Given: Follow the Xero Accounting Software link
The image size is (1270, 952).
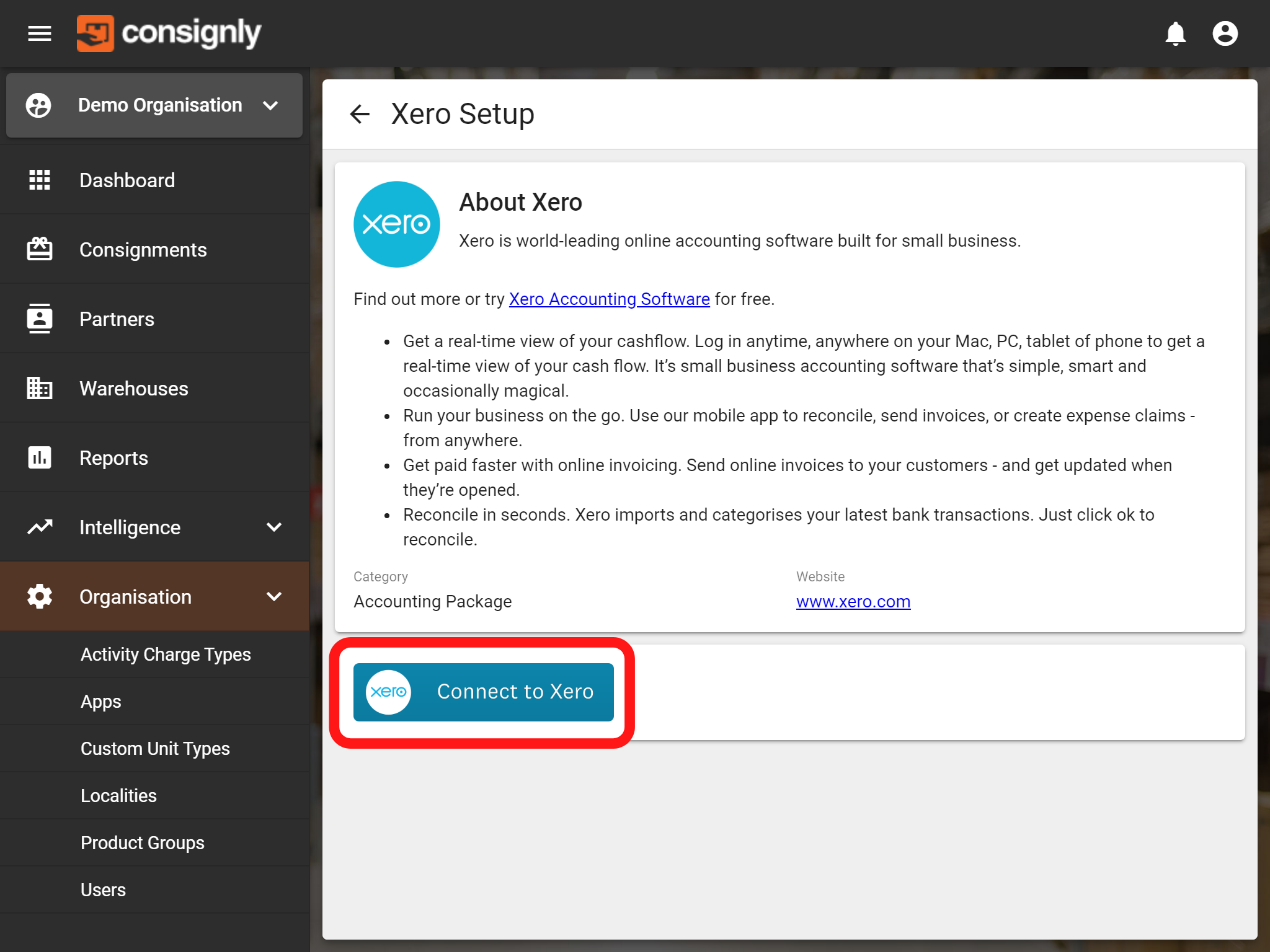Looking at the screenshot, I should (x=609, y=299).
